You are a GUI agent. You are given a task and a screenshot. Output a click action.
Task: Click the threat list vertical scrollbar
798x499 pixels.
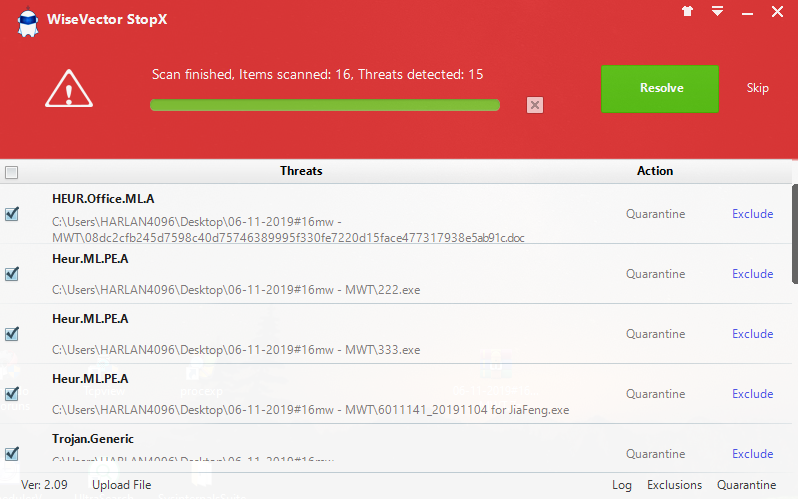[794, 234]
